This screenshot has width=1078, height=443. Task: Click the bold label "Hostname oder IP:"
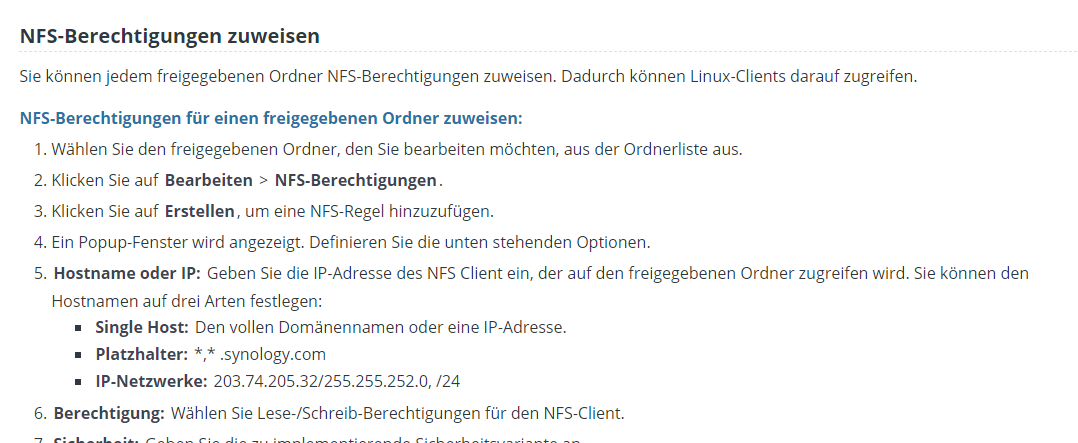[127, 273]
